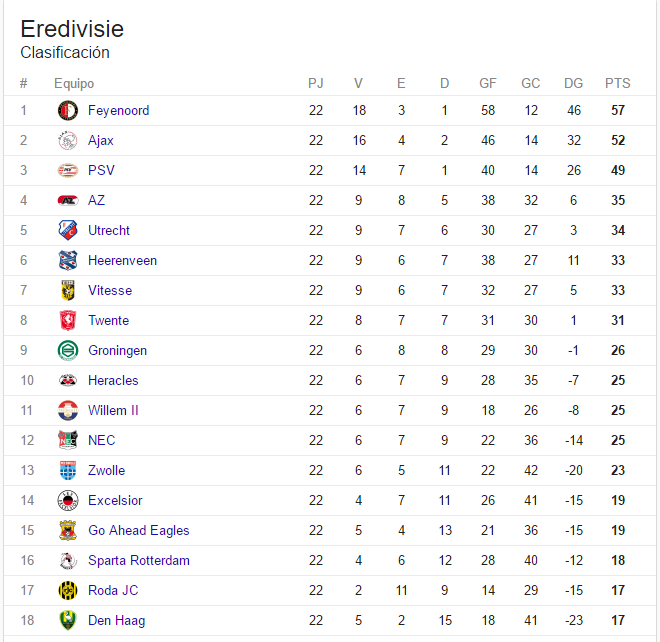Image resolution: width=660 pixels, height=642 pixels.
Task: Open the Zwolle team link
Action: click(106, 470)
